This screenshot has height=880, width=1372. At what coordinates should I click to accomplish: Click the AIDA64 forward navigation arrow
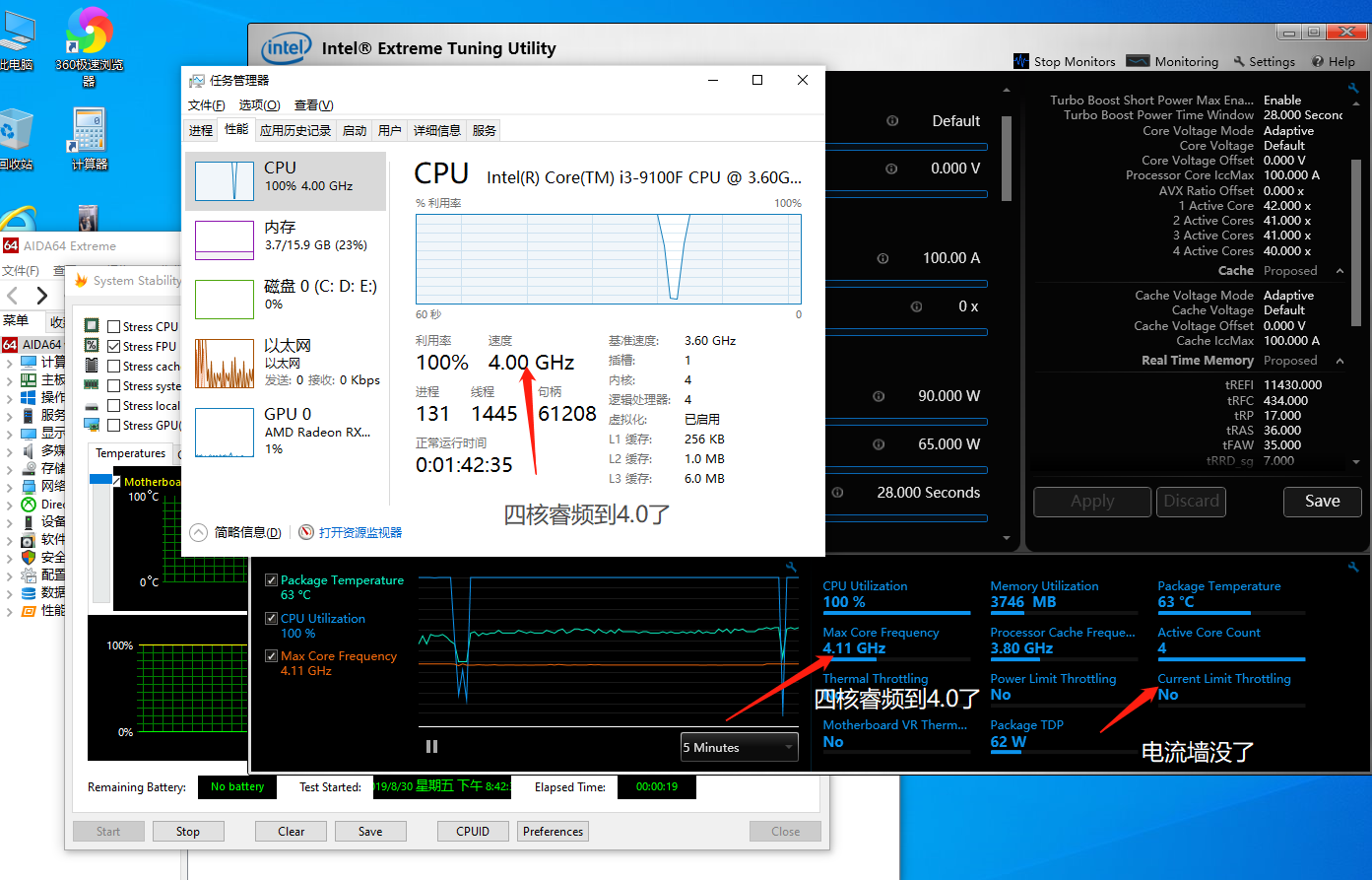click(41, 296)
